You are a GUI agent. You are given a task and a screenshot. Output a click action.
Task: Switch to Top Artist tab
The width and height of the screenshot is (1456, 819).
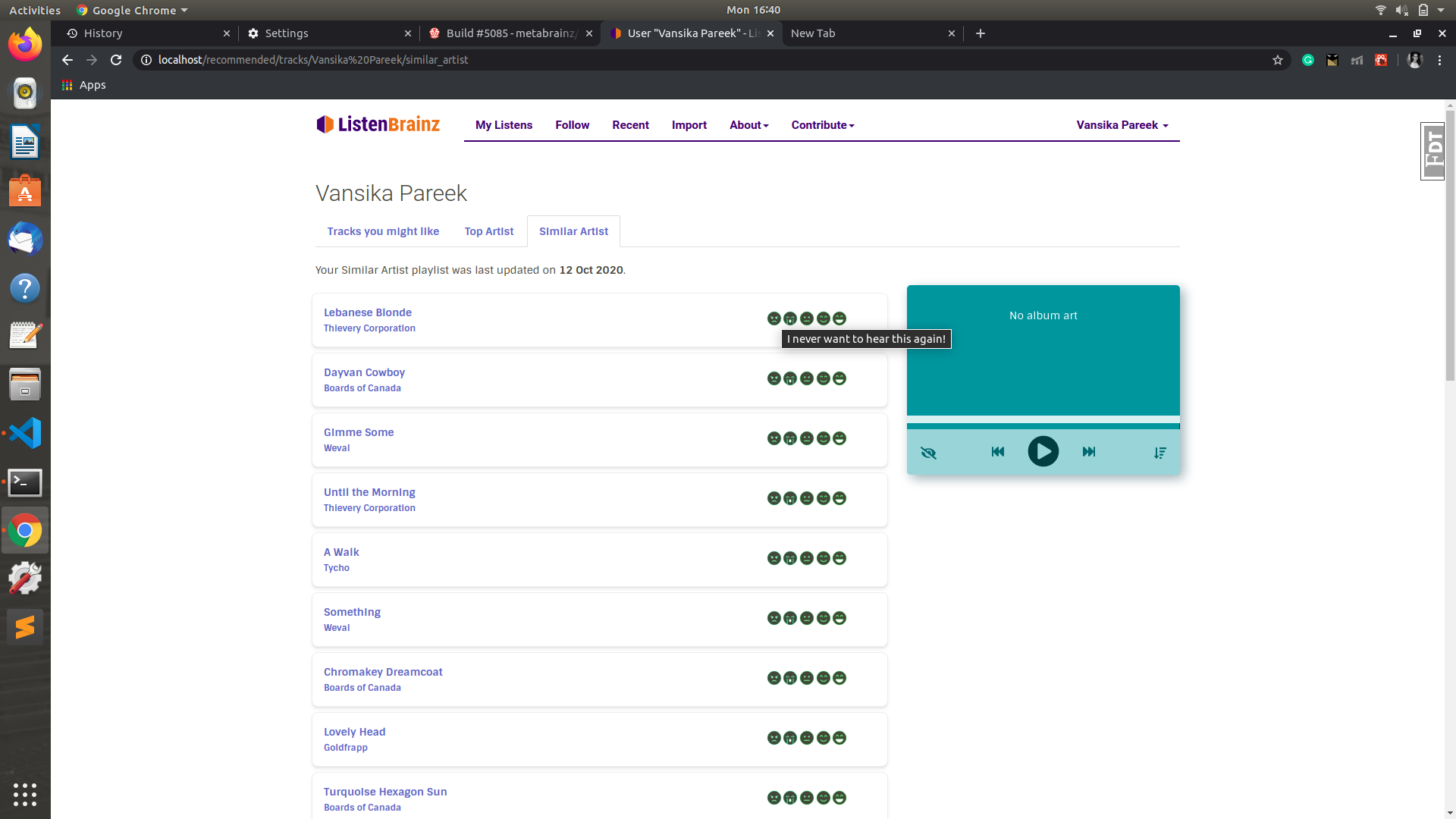coord(488,231)
